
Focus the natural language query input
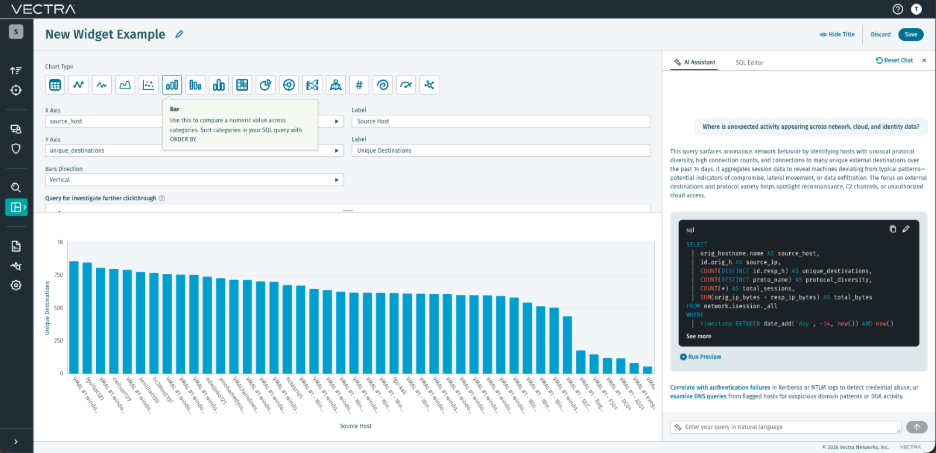[786, 427]
